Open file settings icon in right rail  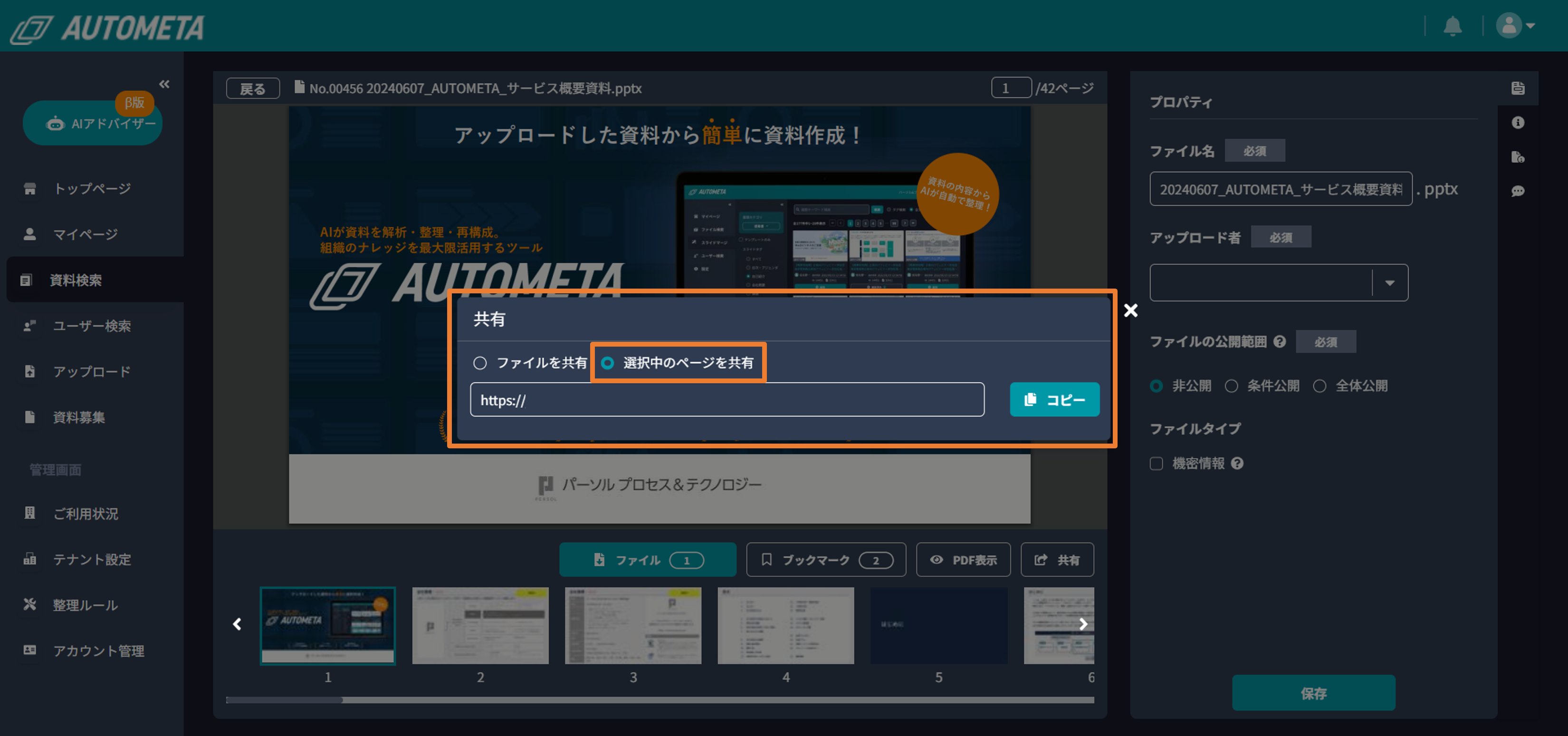point(1518,156)
